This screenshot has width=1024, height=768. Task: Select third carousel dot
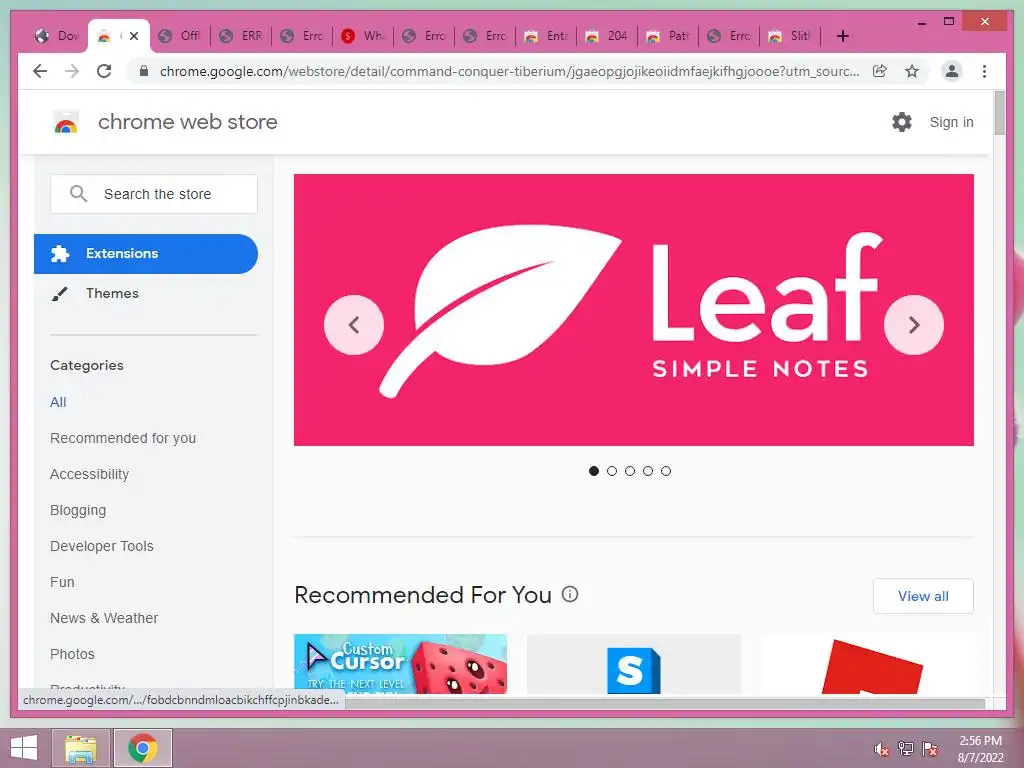tap(630, 471)
